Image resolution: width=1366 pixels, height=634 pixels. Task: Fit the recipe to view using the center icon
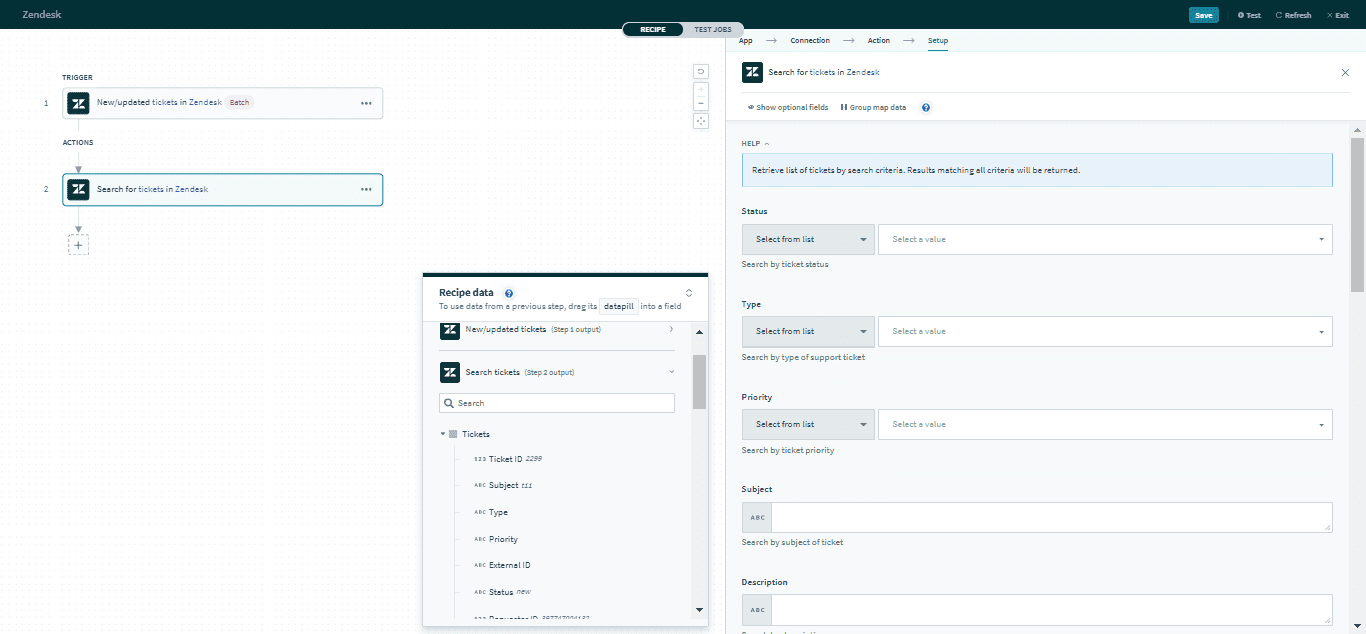tap(701, 121)
